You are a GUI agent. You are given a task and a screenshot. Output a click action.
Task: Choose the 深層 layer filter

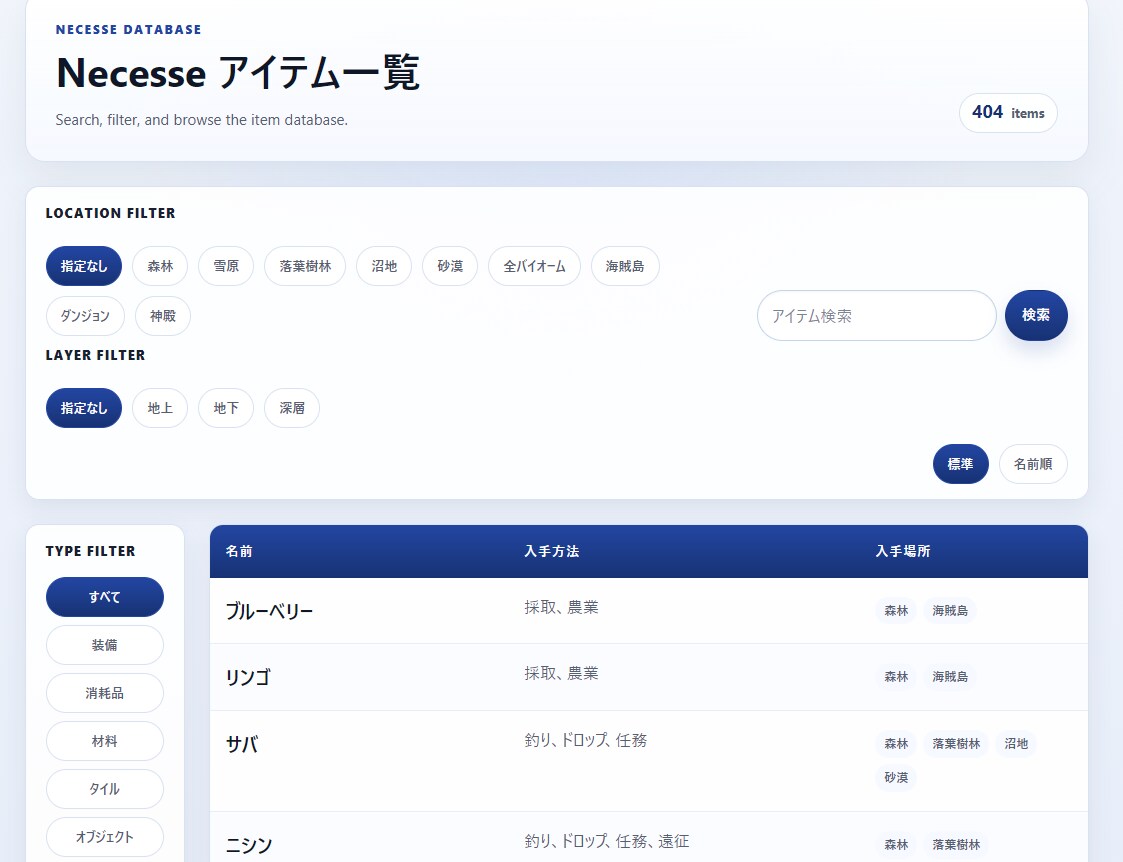[x=291, y=408]
